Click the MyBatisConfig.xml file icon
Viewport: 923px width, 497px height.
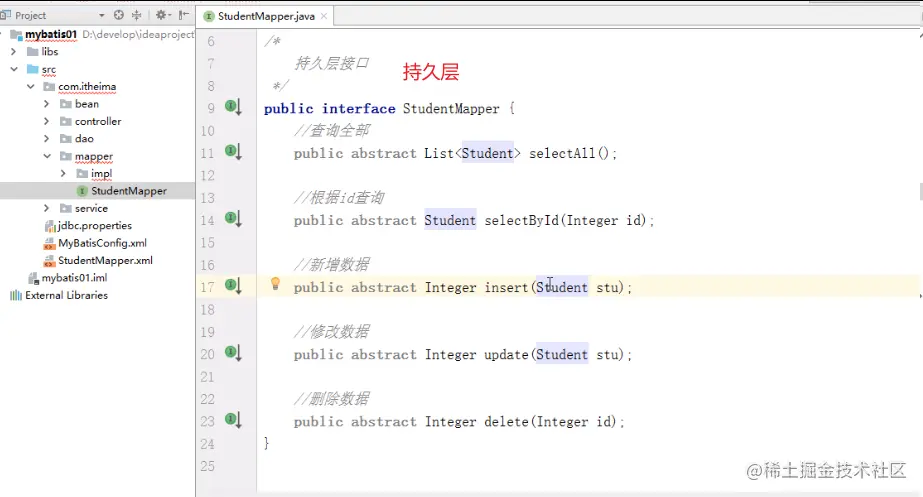coord(49,243)
